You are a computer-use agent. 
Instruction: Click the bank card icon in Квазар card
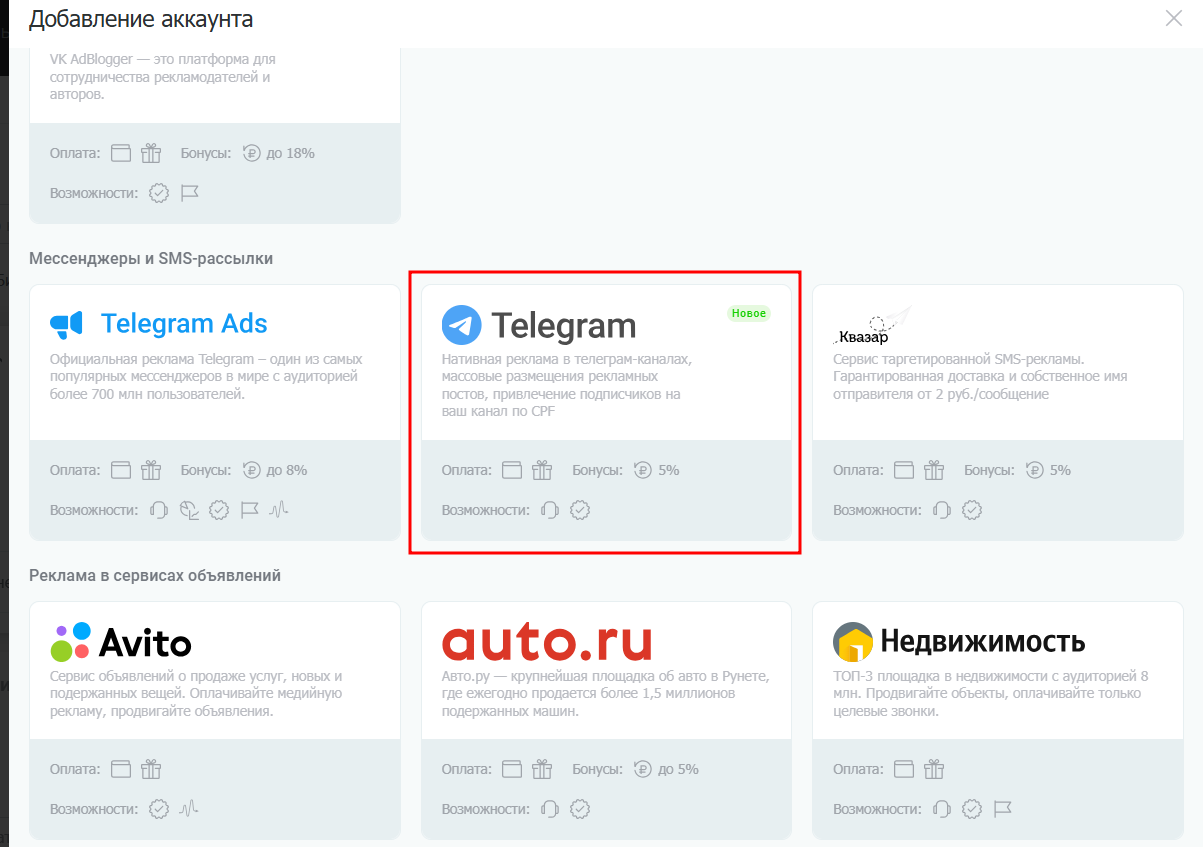(904, 470)
